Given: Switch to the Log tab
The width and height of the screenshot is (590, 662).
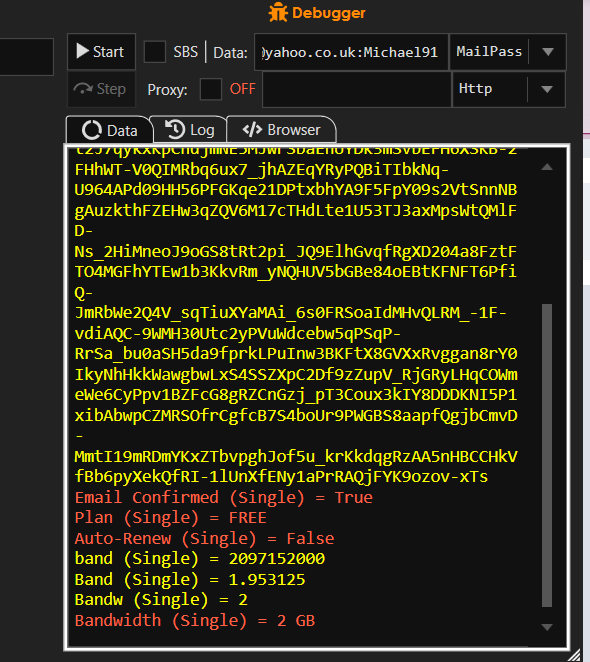Looking at the screenshot, I should [x=190, y=130].
